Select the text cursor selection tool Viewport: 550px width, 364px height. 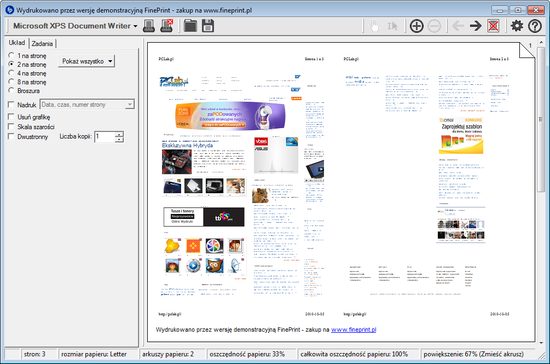click(x=392, y=26)
